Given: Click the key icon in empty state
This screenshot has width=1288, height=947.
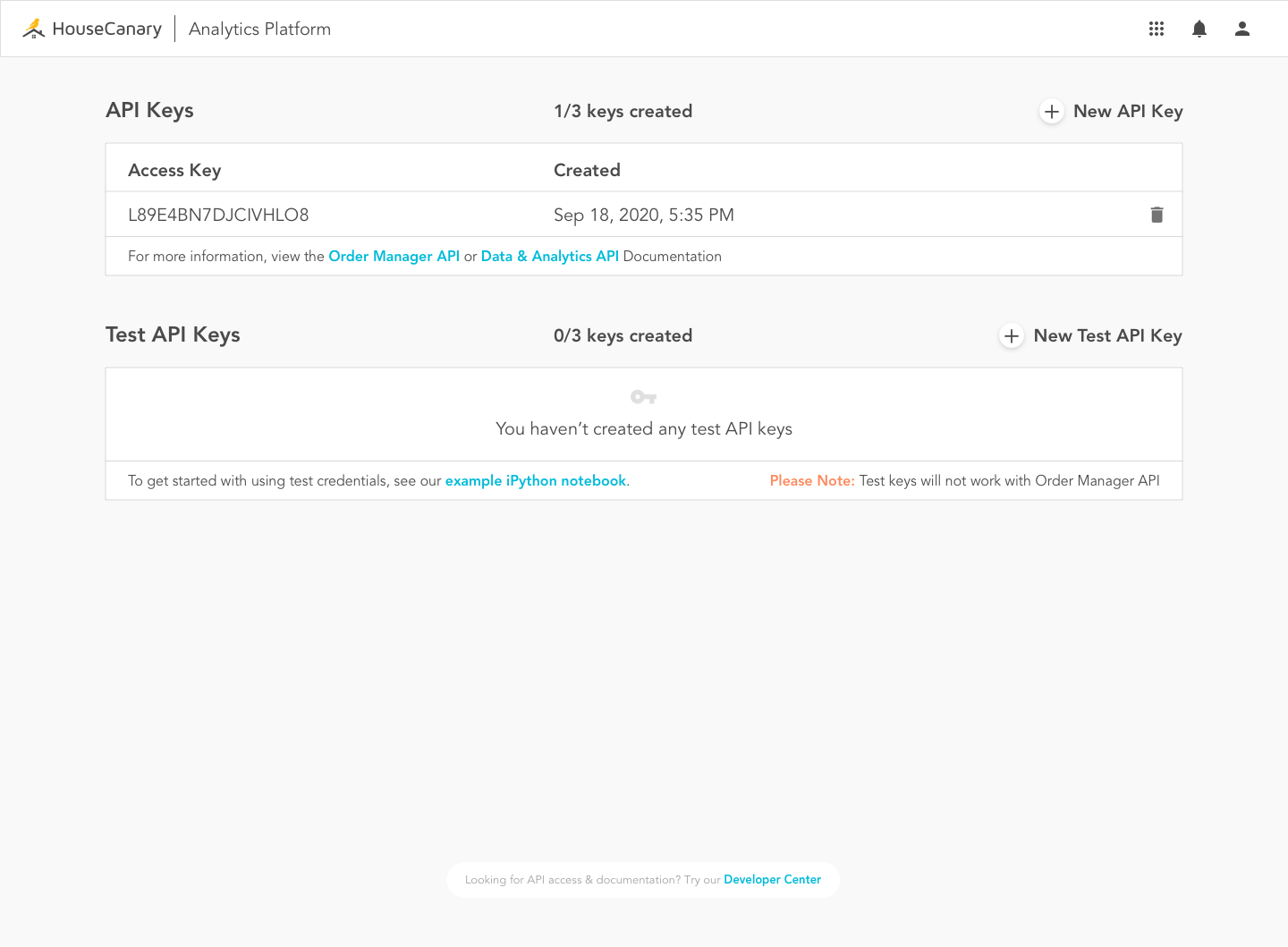Looking at the screenshot, I should [643, 395].
